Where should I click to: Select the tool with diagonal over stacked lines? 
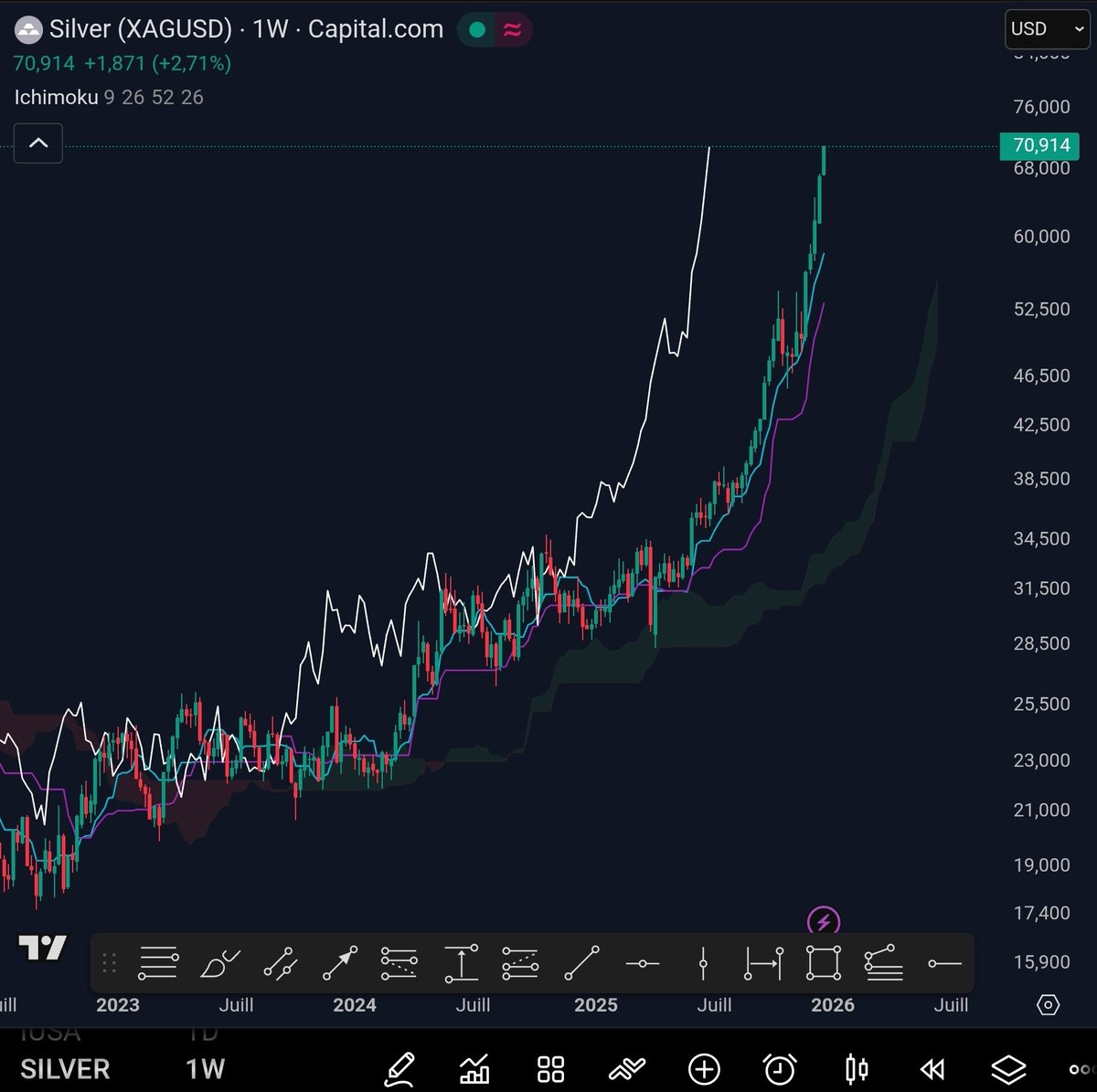tap(883, 962)
